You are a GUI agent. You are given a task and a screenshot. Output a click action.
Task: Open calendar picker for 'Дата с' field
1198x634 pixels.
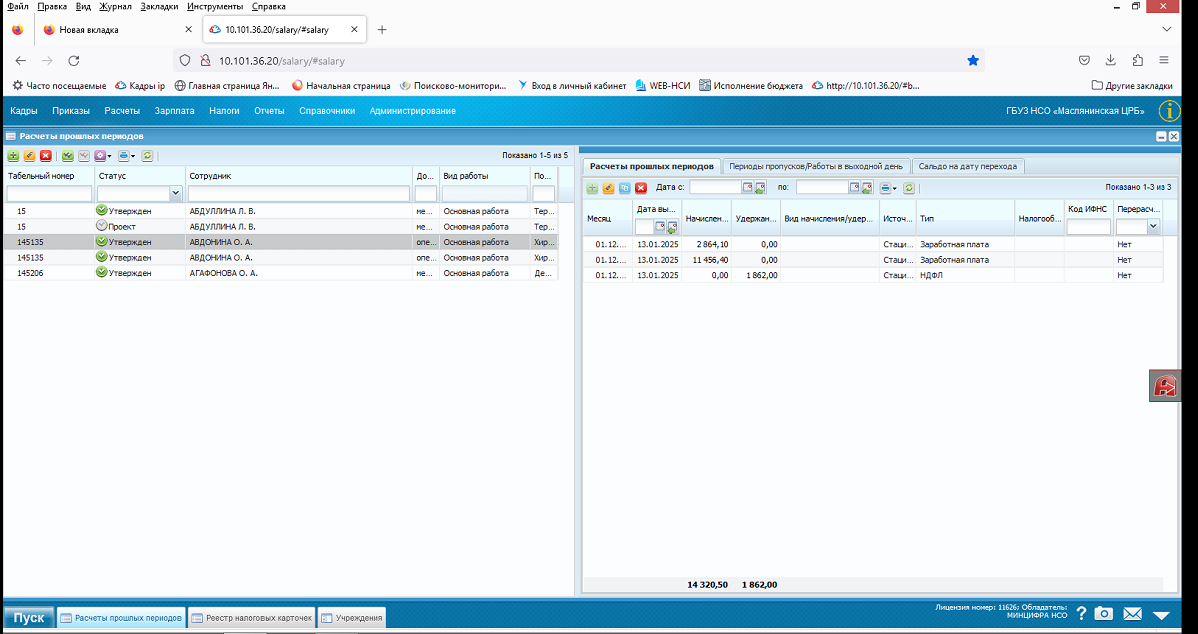(x=748, y=187)
